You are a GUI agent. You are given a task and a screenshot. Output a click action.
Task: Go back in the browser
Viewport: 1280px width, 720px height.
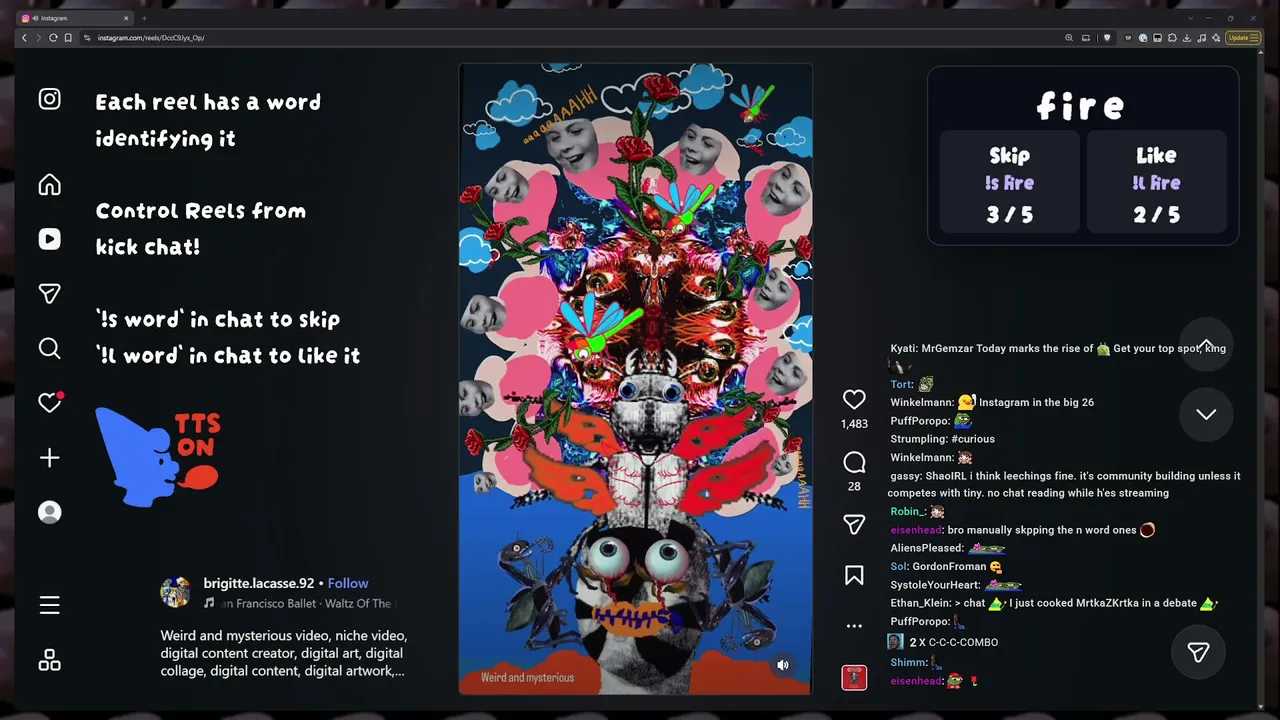click(x=24, y=38)
